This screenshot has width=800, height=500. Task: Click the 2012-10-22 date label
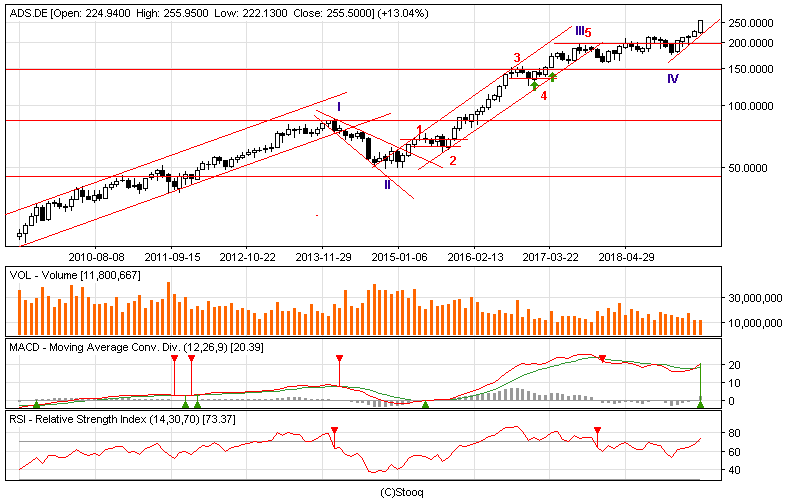click(247, 257)
